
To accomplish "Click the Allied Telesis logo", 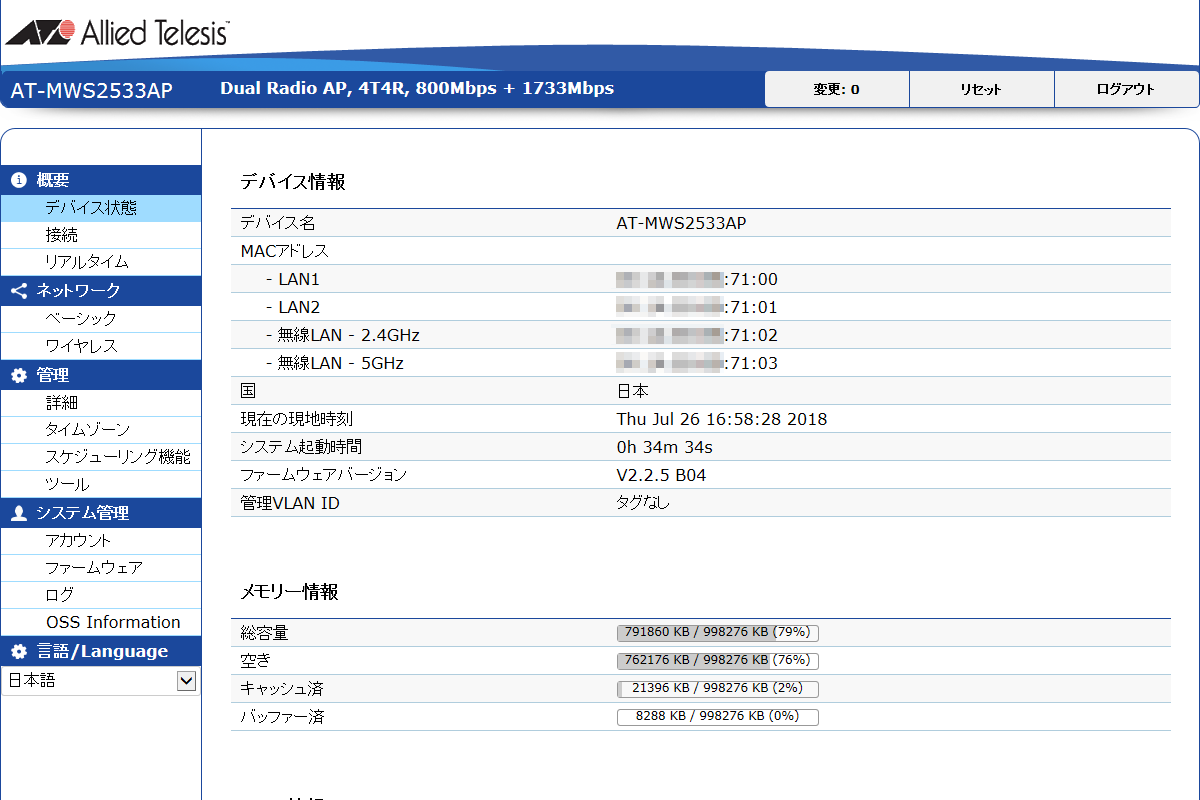I will click(117, 33).
